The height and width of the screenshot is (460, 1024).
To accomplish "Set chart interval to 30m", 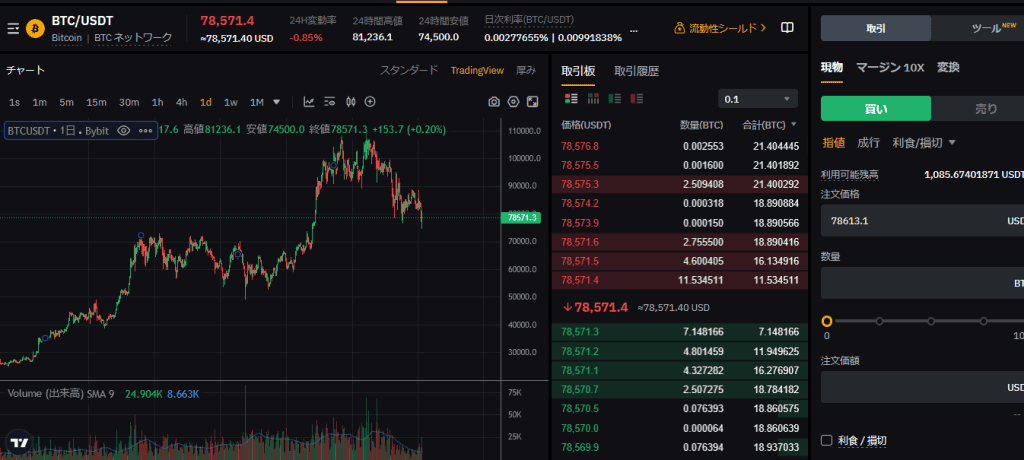I will 129,103.
